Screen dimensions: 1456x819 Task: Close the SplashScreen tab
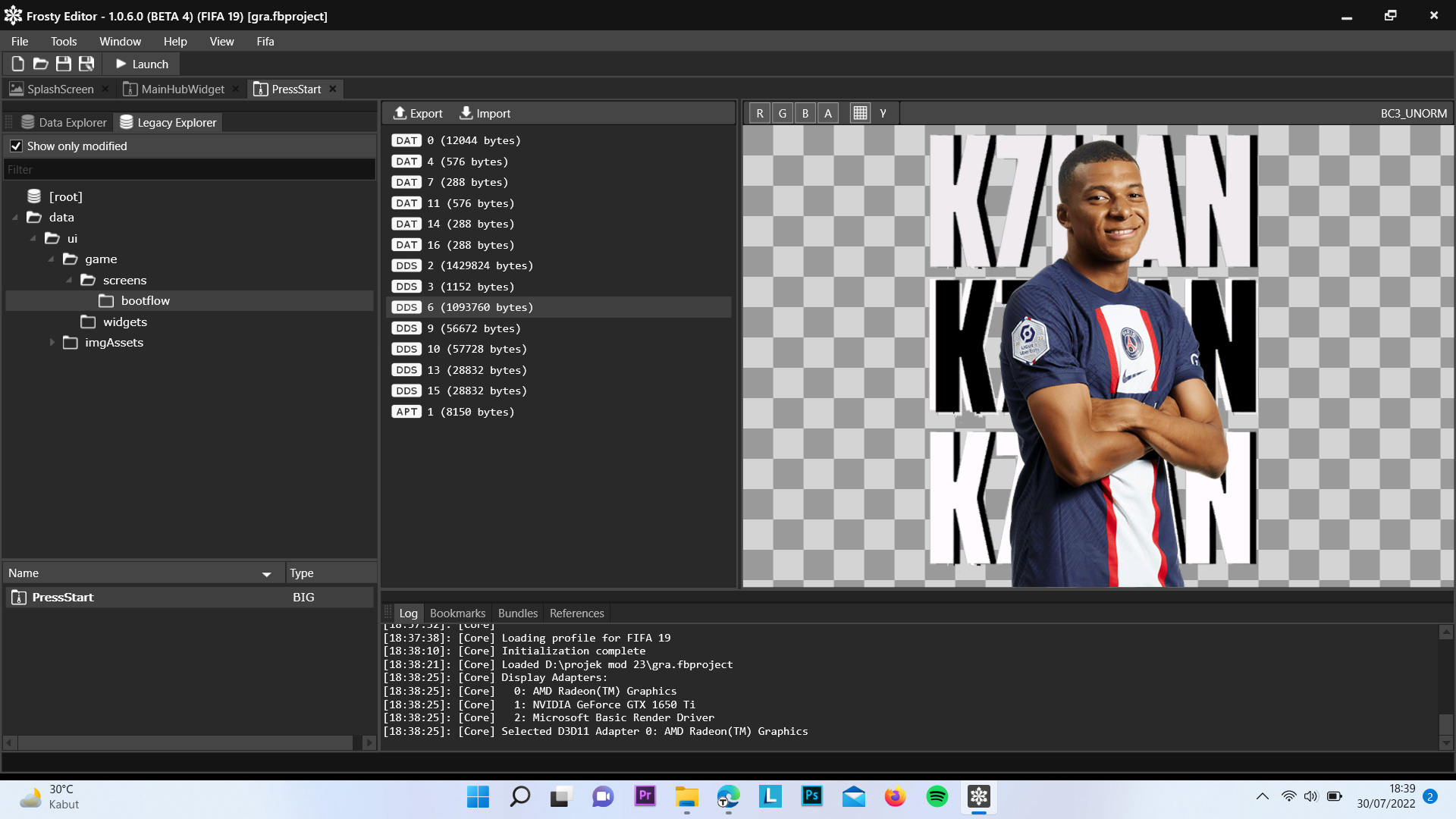pos(105,89)
